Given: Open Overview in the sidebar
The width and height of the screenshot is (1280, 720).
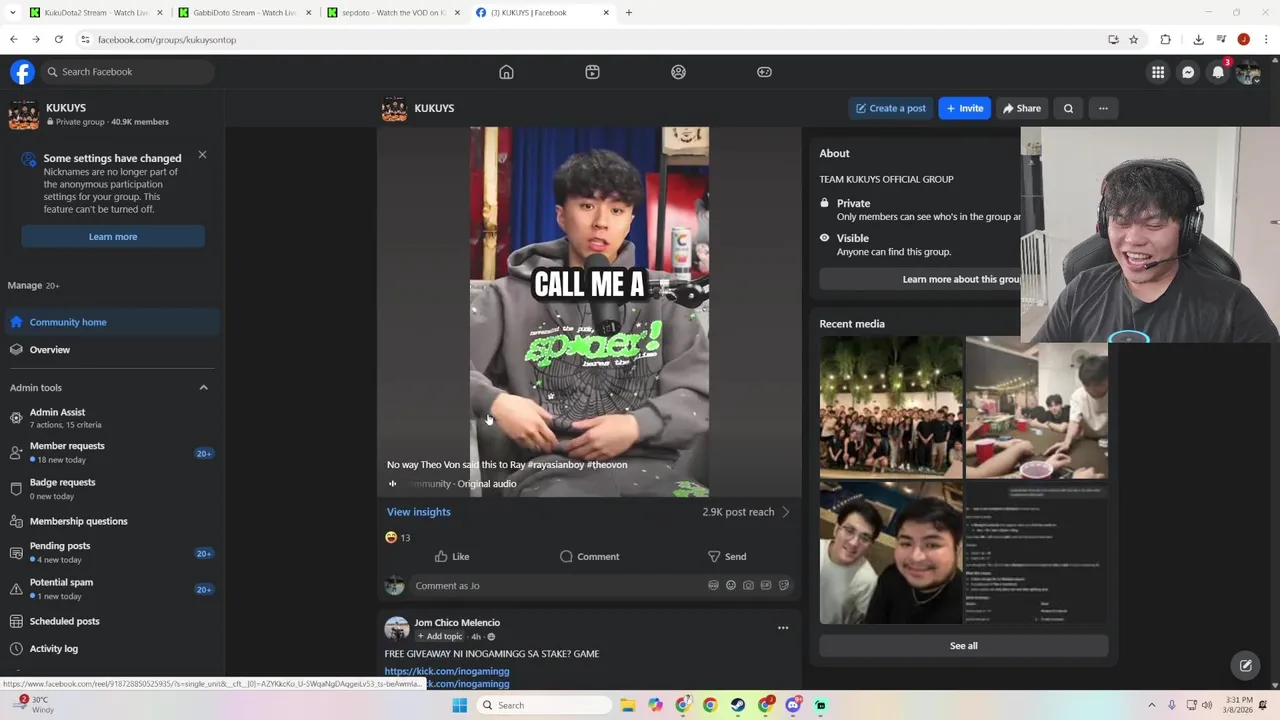Looking at the screenshot, I should (112, 350).
